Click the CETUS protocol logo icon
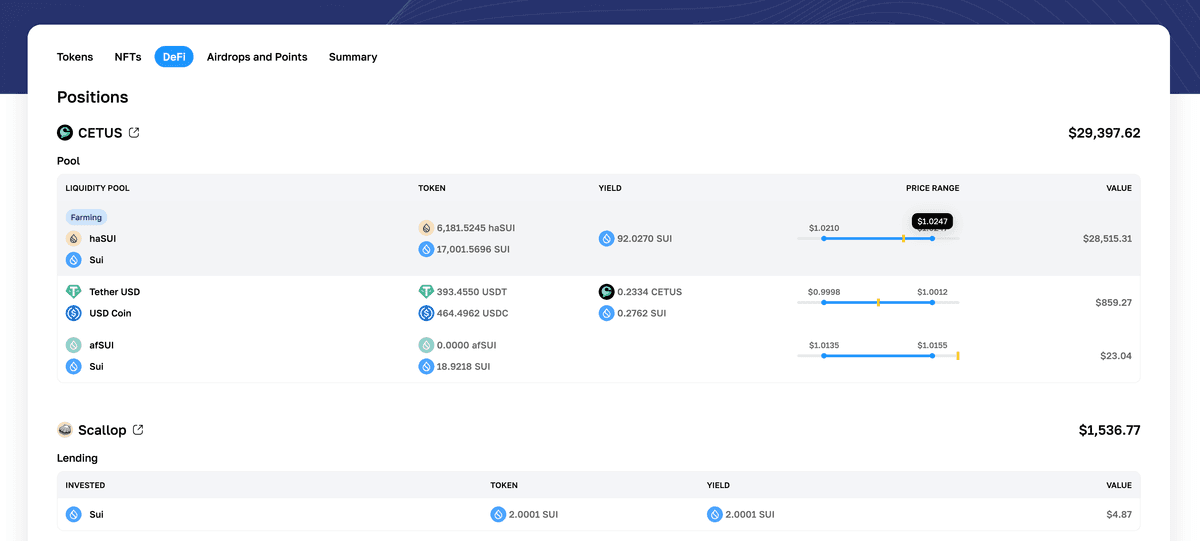The height and width of the screenshot is (541, 1200). pos(65,133)
